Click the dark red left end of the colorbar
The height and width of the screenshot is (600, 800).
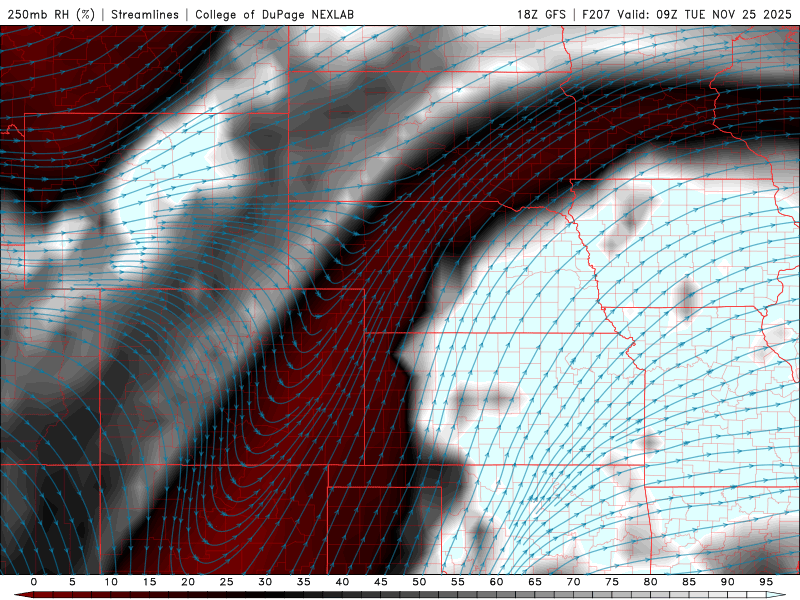pyautogui.click(x=24, y=595)
